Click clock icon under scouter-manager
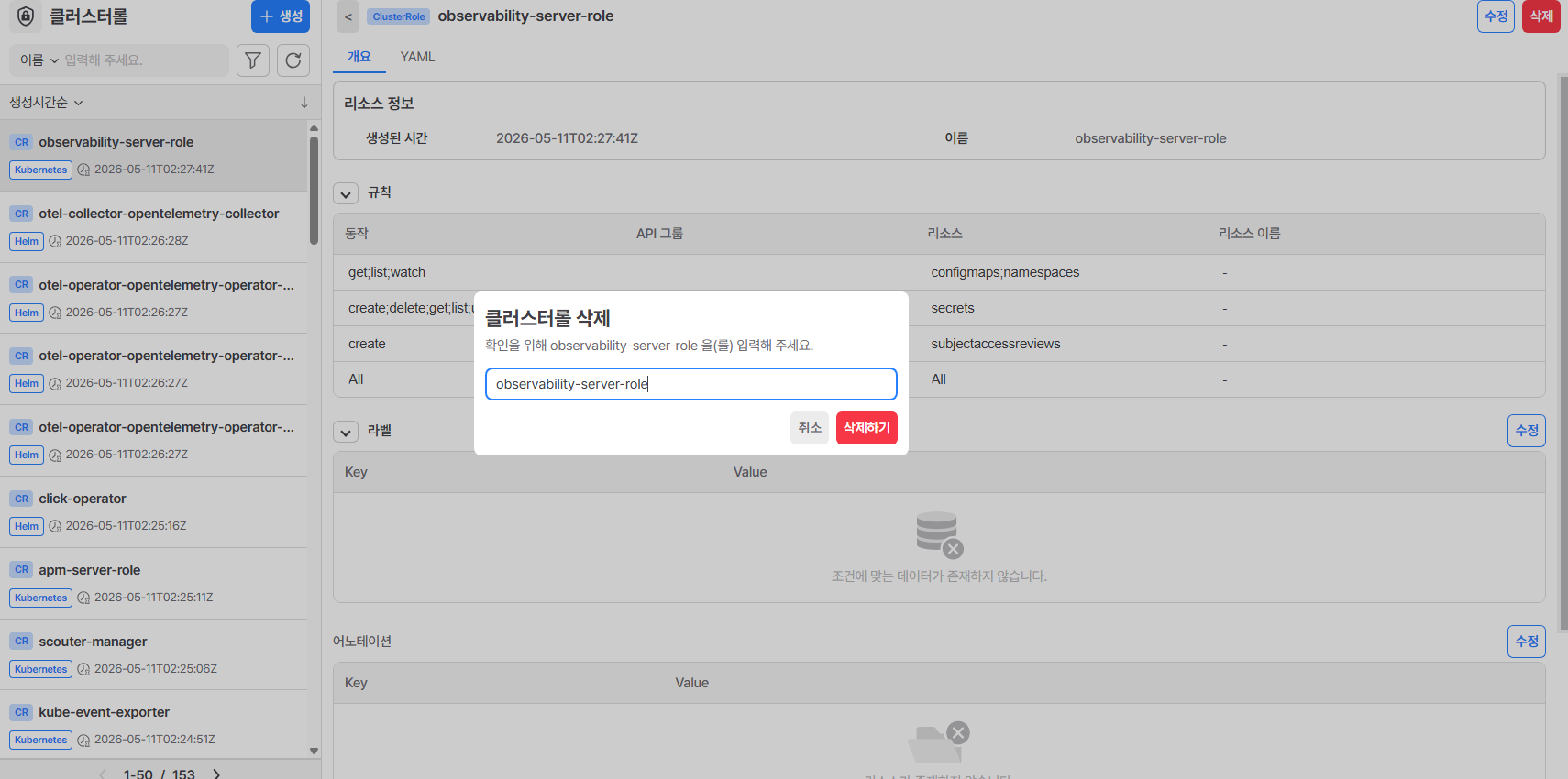The height and width of the screenshot is (779, 1568). coord(83,669)
